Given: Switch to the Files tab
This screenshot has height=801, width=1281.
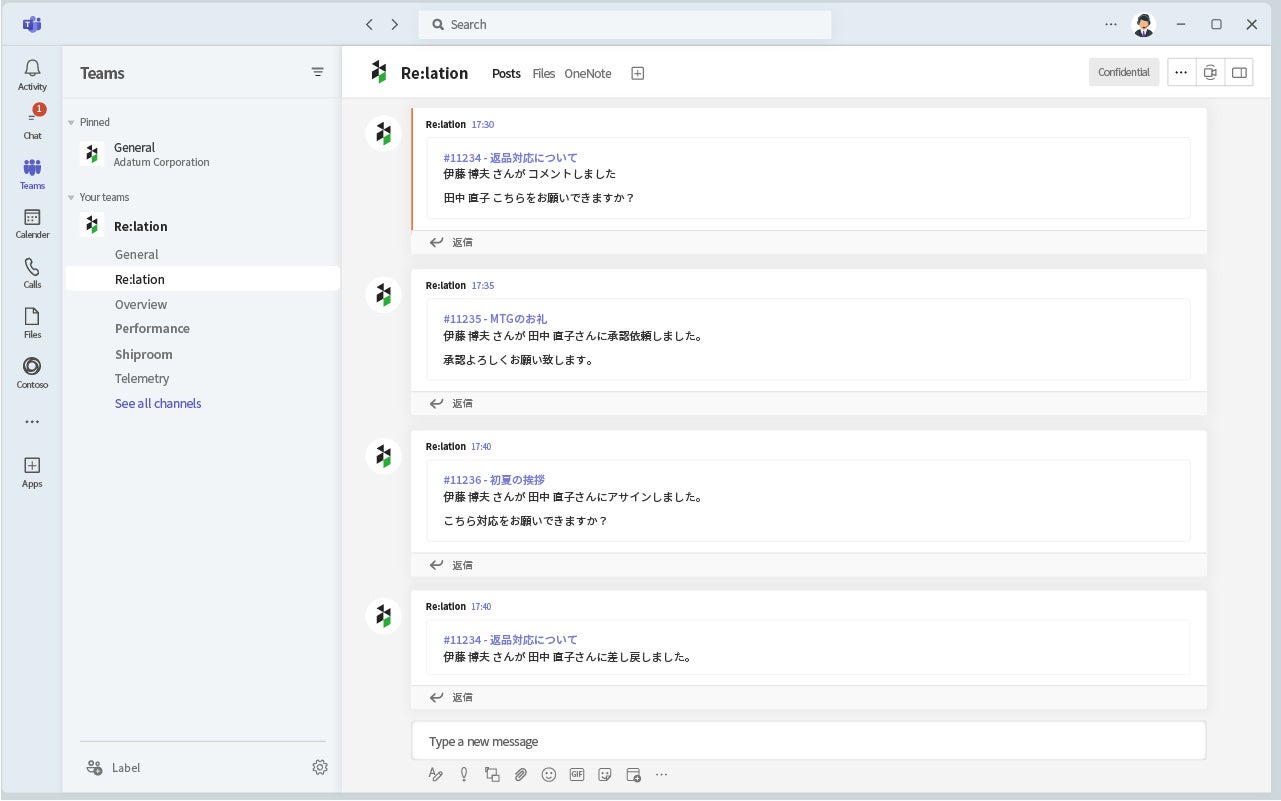Looking at the screenshot, I should point(543,73).
